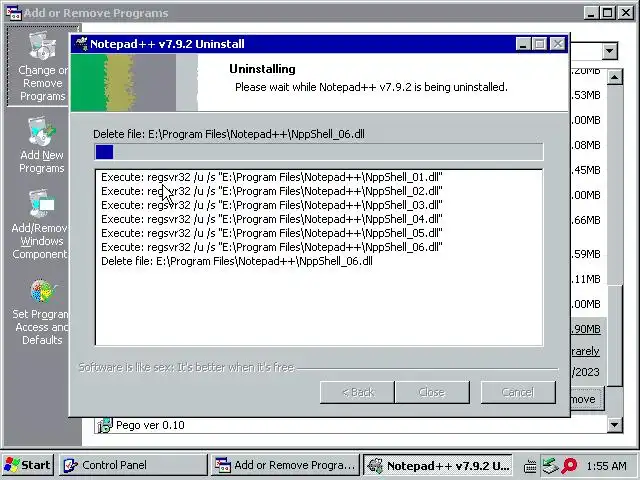This screenshot has width=640, height=480.
Task: Activate Notepad++ v7.9.2 Uninstall taskbar button
Action: 438,465
